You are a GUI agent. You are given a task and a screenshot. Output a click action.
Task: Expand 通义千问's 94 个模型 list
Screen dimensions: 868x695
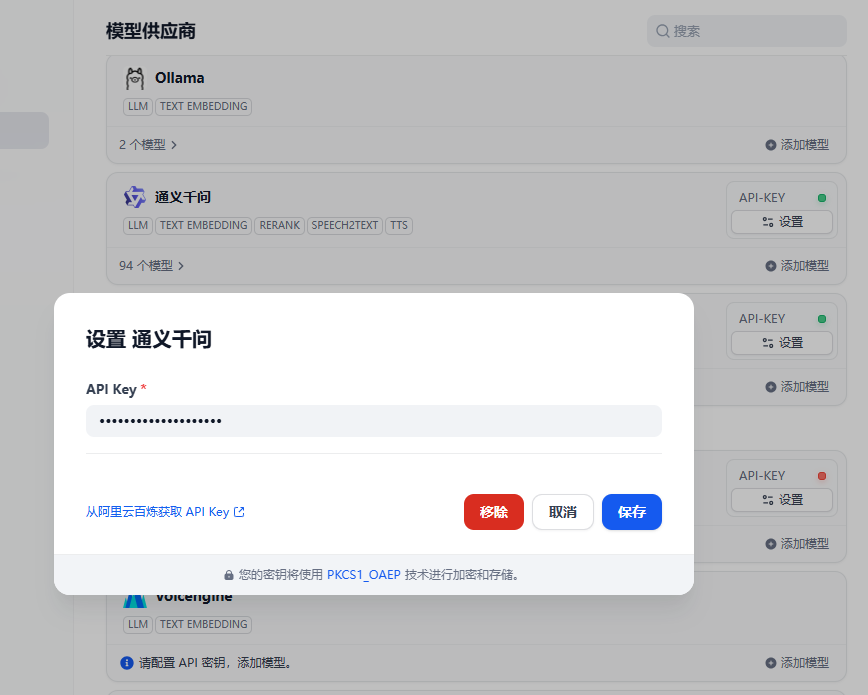(x=151, y=266)
